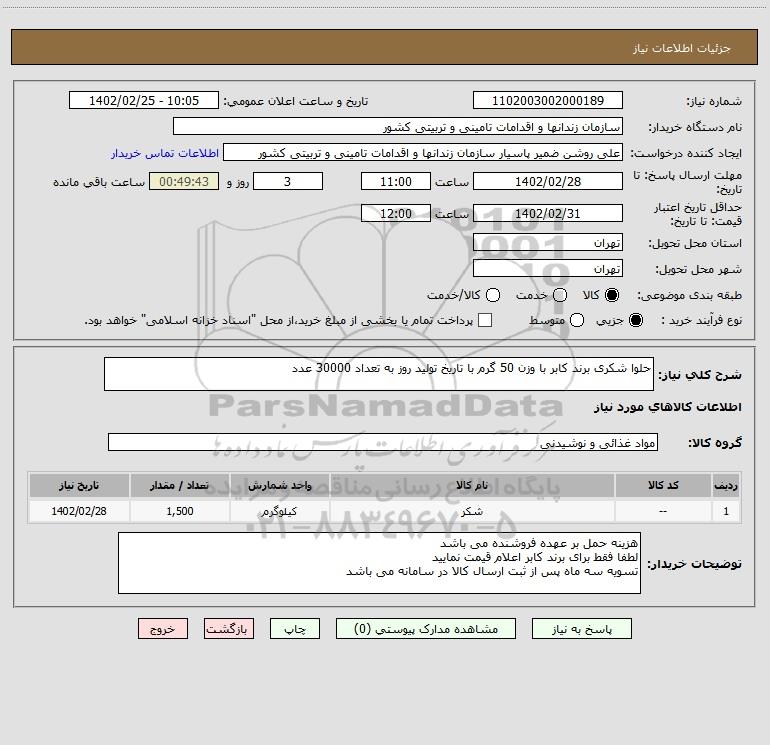Click the جزئیات اطلاعات نیاز page header
Screen dimensions: 770x745
click(682, 48)
